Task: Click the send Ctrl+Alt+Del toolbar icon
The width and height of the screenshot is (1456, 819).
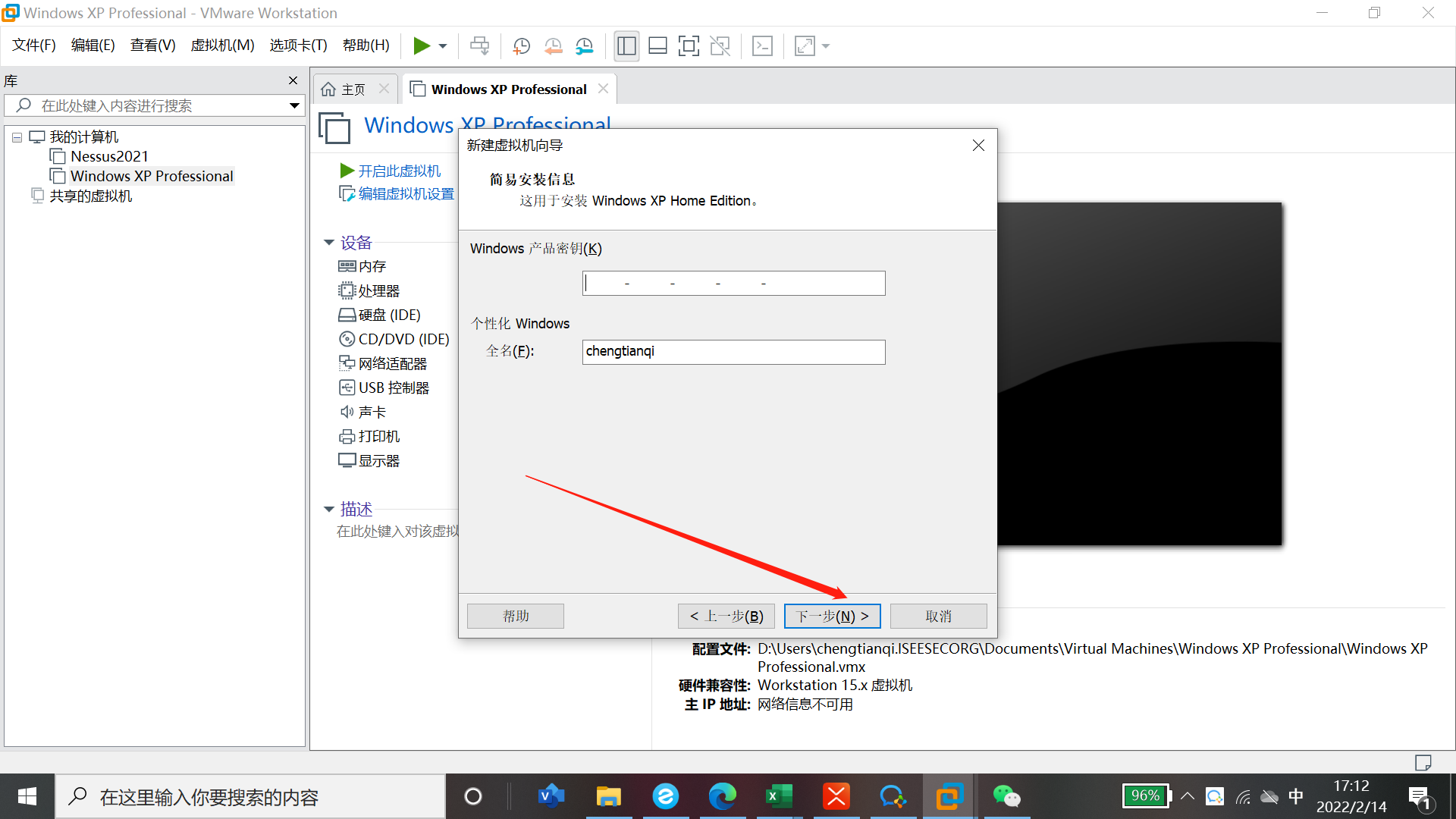Action: (x=479, y=46)
